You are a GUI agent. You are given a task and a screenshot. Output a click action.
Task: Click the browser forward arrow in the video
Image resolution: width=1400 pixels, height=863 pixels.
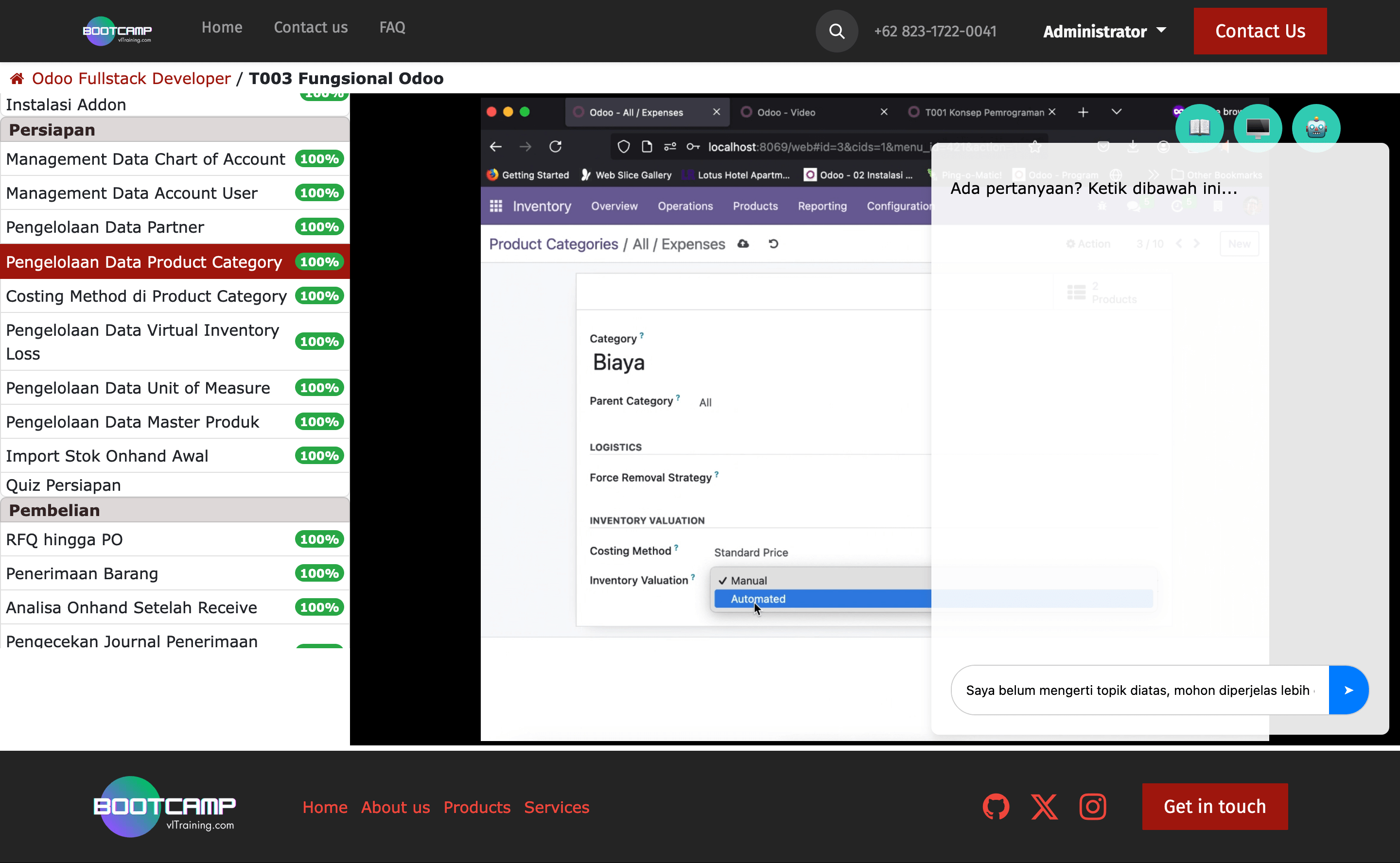click(525, 147)
